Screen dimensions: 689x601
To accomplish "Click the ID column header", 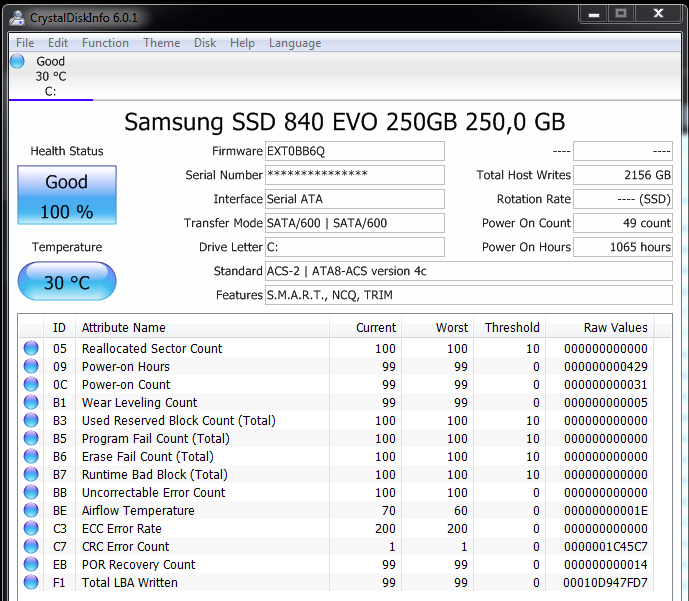I will [59, 327].
